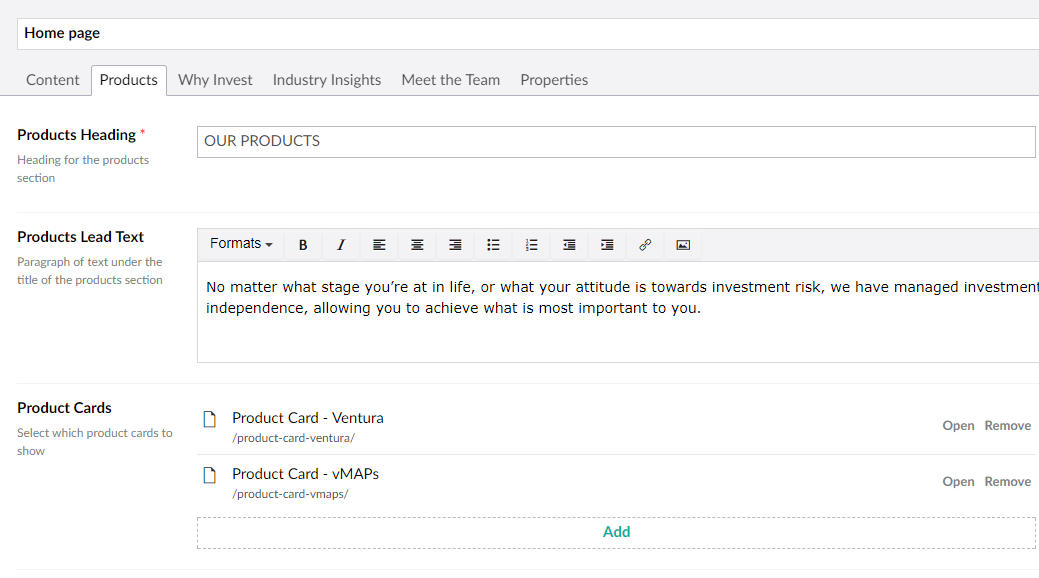
Task: Decrease indent of the paragraph
Action: tap(569, 245)
